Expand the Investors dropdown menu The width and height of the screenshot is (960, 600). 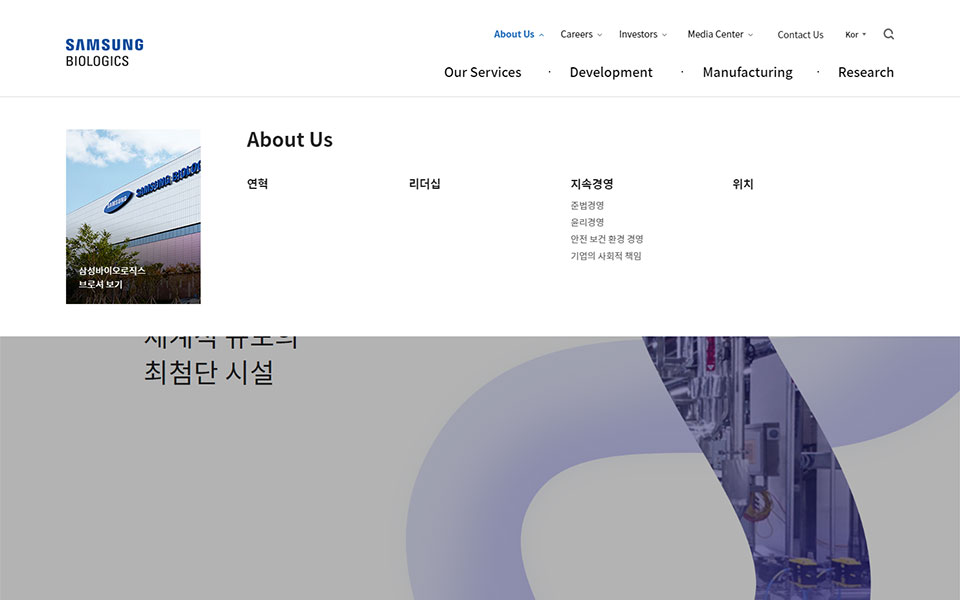point(642,34)
